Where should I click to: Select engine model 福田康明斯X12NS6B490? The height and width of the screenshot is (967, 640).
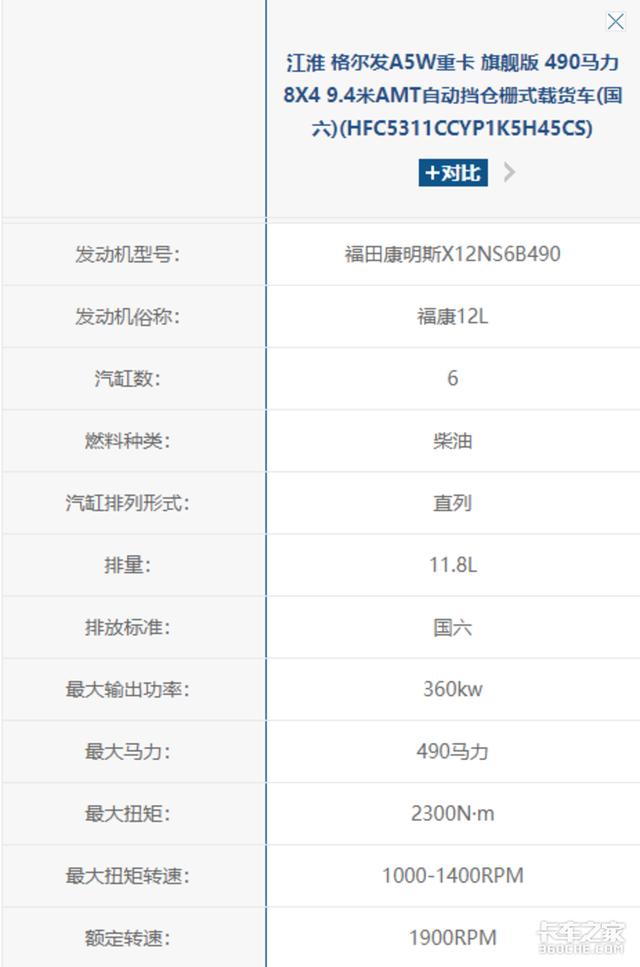tap(453, 254)
